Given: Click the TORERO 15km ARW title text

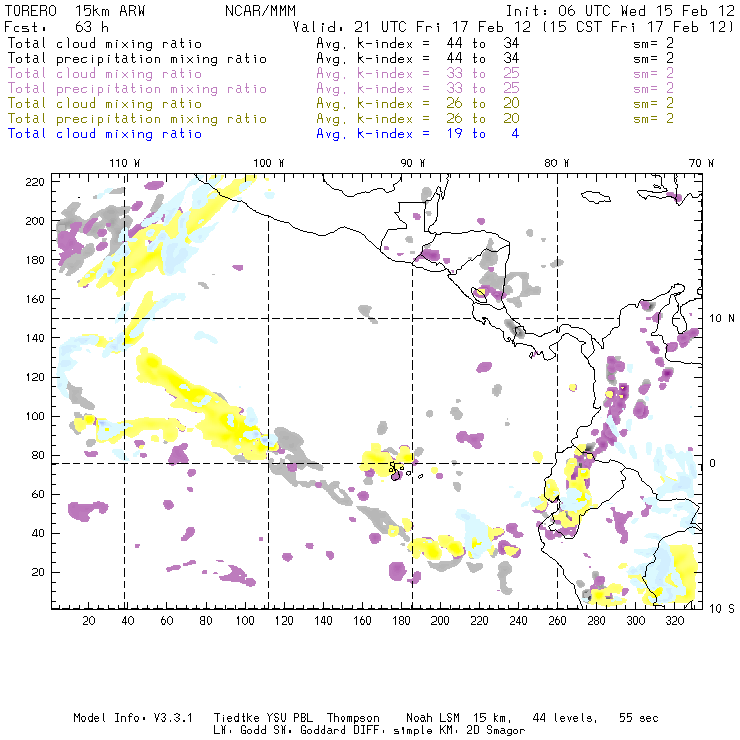Looking at the screenshot, I should point(76,12).
